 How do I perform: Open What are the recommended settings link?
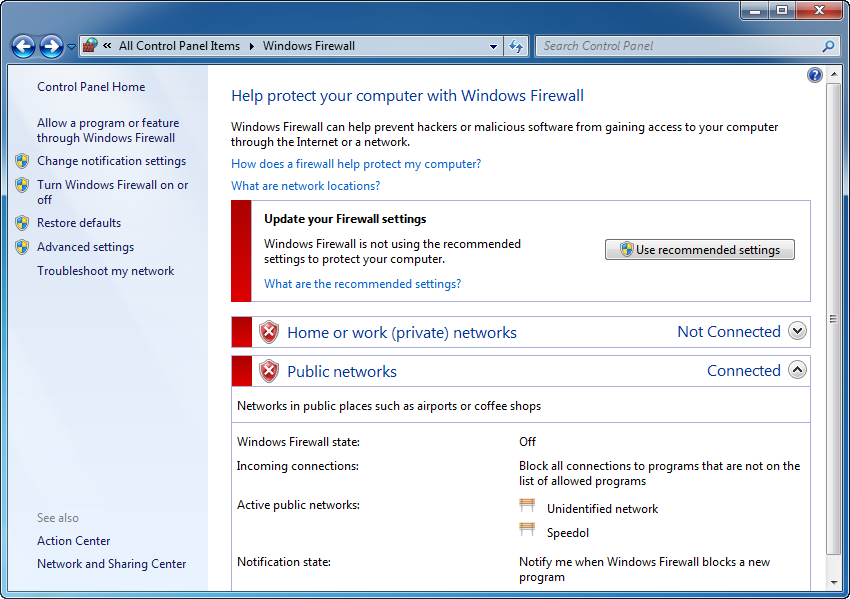point(362,284)
